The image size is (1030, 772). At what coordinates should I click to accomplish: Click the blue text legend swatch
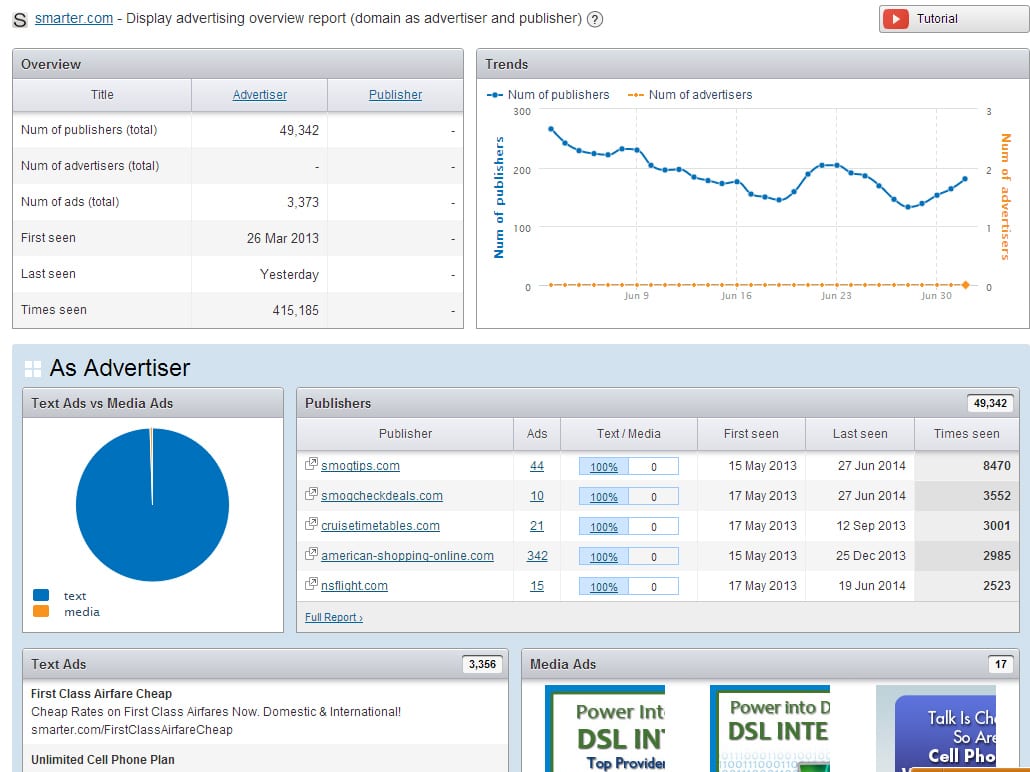(41, 595)
